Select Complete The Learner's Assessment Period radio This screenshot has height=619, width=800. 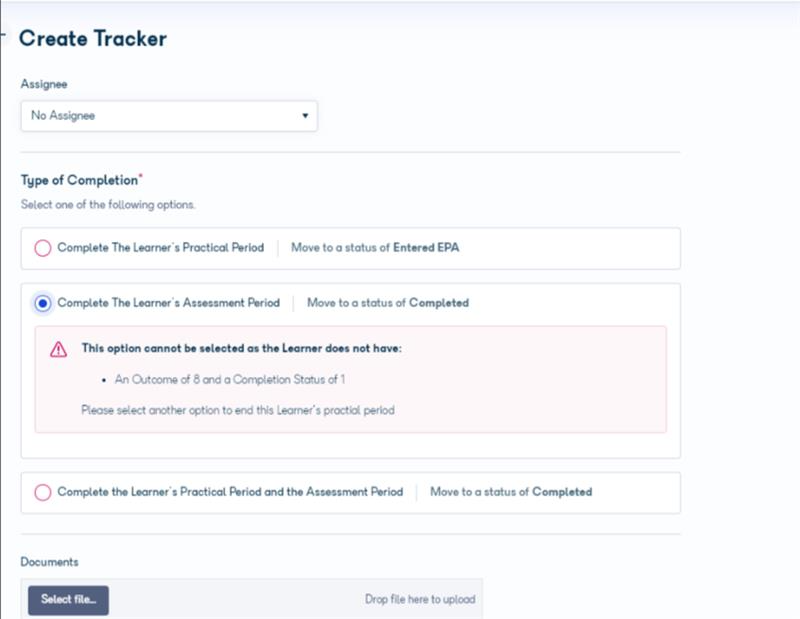(x=43, y=304)
